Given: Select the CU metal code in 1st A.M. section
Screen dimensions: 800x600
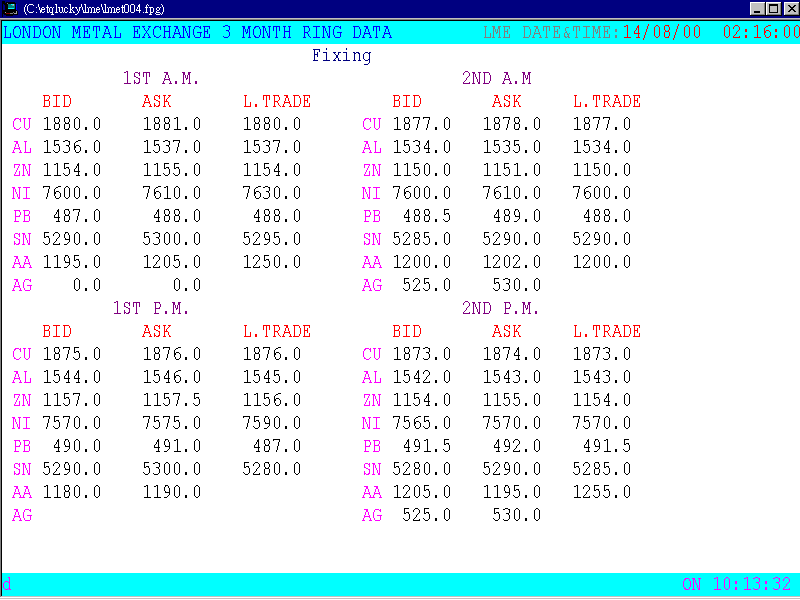Looking at the screenshot, I should [21, 124].
